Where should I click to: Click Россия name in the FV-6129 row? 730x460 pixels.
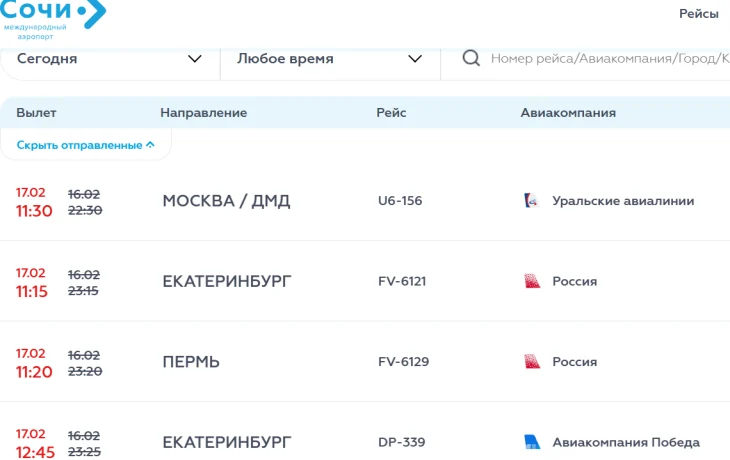tap(575, 362)
